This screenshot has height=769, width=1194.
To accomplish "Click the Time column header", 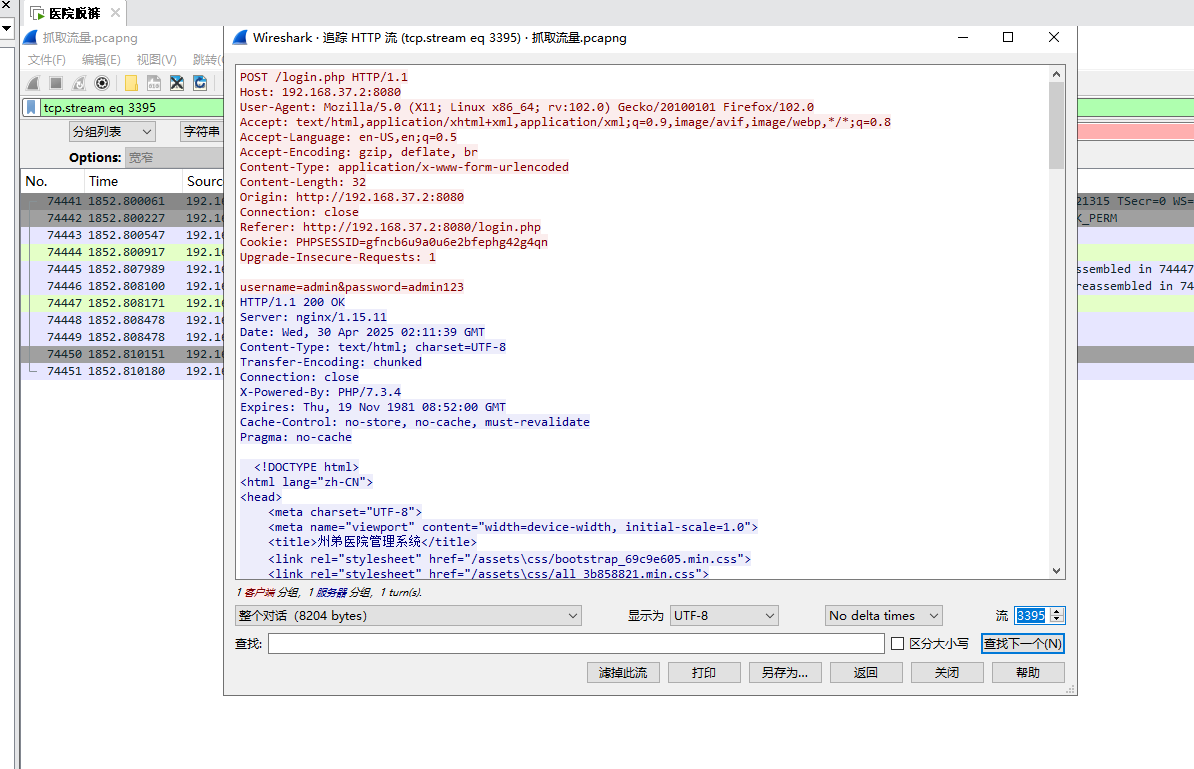I will pos(133,181).
